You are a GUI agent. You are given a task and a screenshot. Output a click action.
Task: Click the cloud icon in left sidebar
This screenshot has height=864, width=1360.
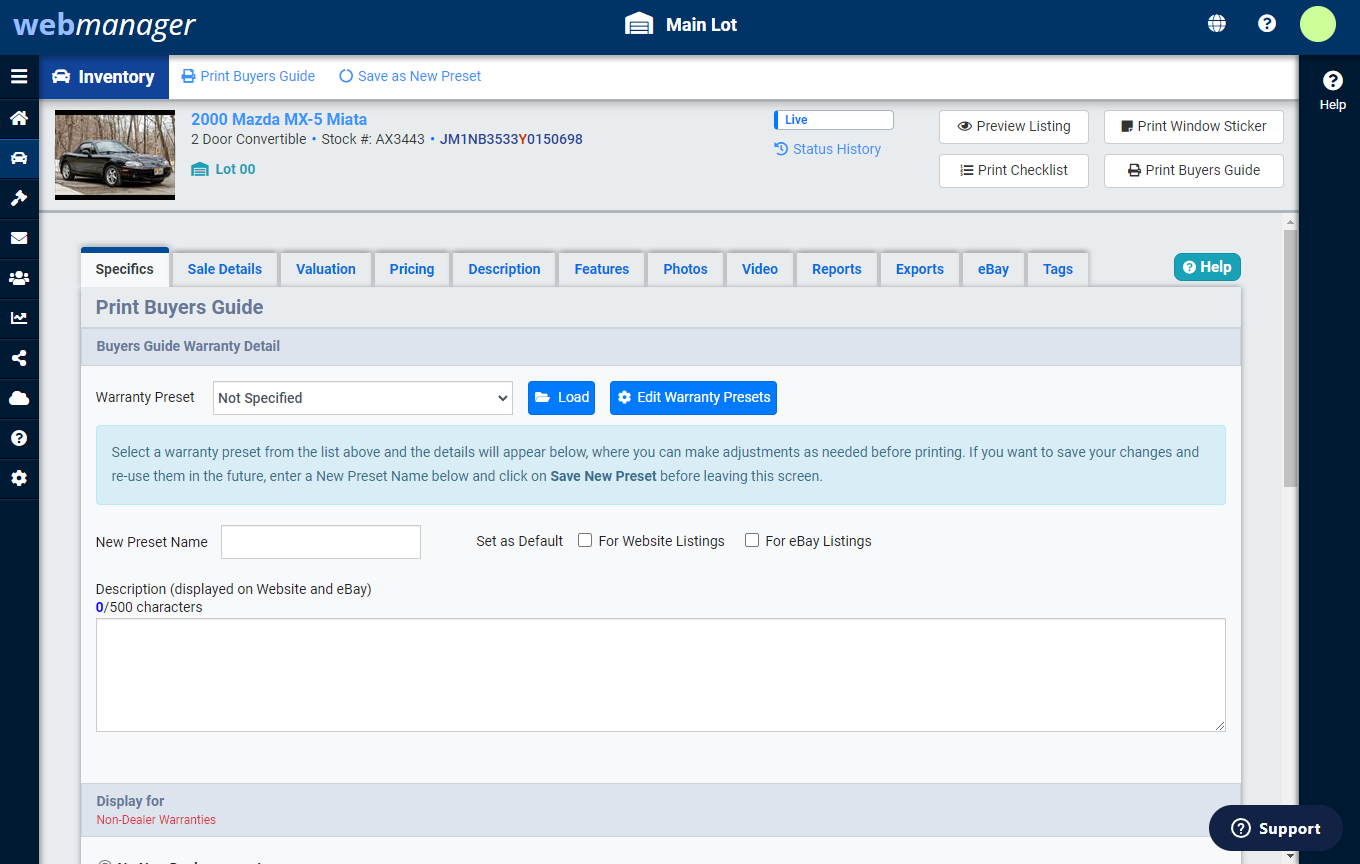click(x=19, y=398)
